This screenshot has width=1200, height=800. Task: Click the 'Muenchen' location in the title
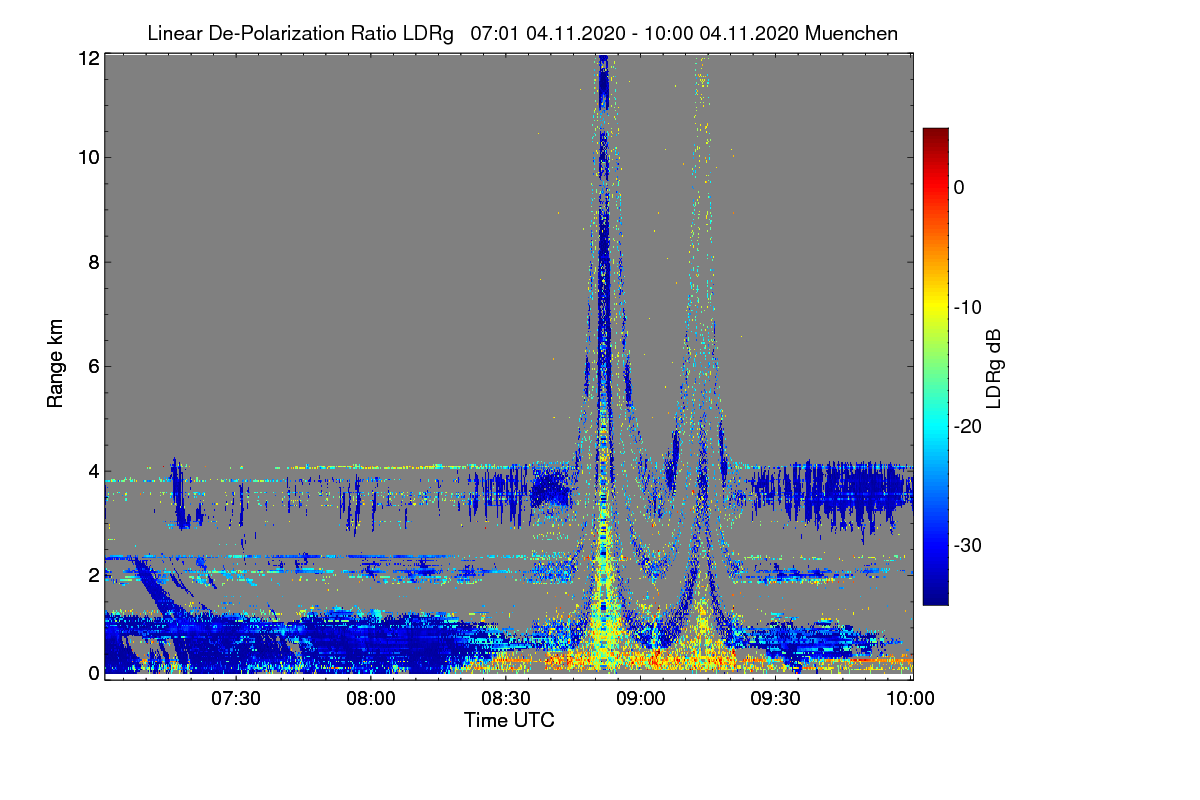coord(851,34)
